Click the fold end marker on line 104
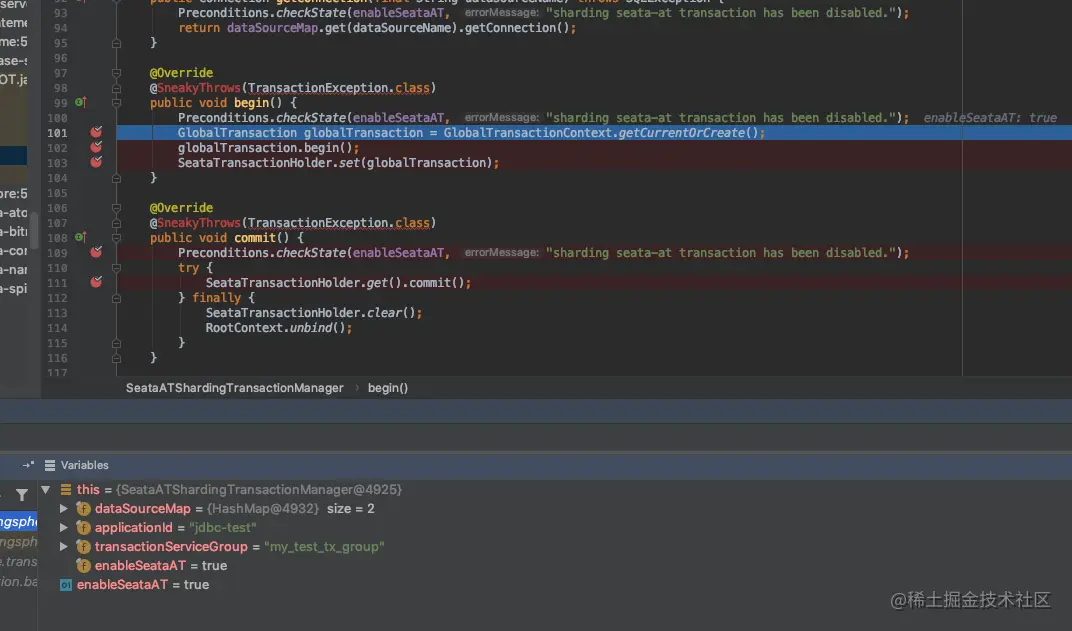This screenshot has height=631, width=1072. (116, 178)
